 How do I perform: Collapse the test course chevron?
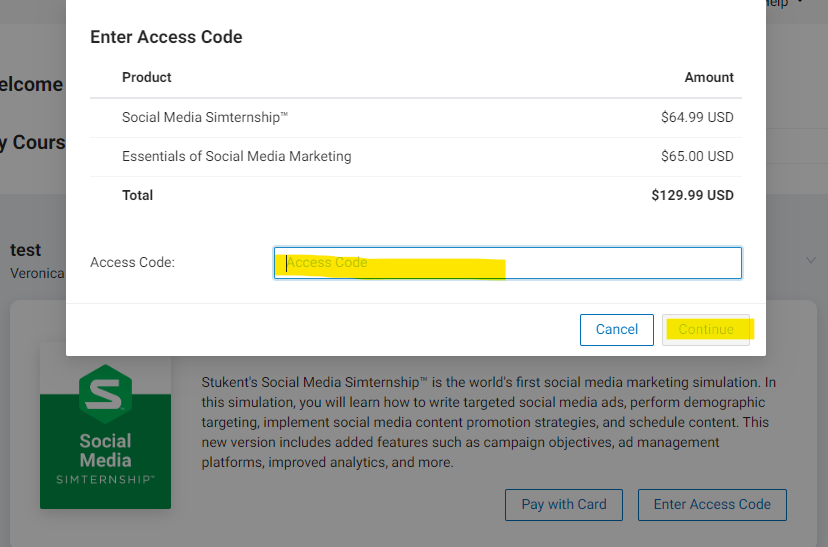tap(810, 261)
